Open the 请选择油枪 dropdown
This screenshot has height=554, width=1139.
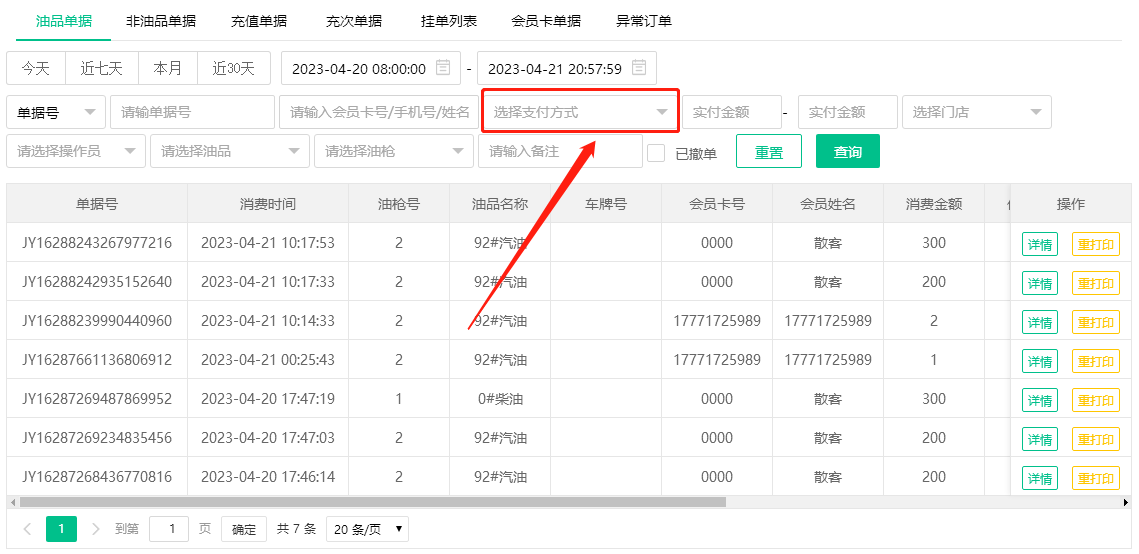point(394,151)
